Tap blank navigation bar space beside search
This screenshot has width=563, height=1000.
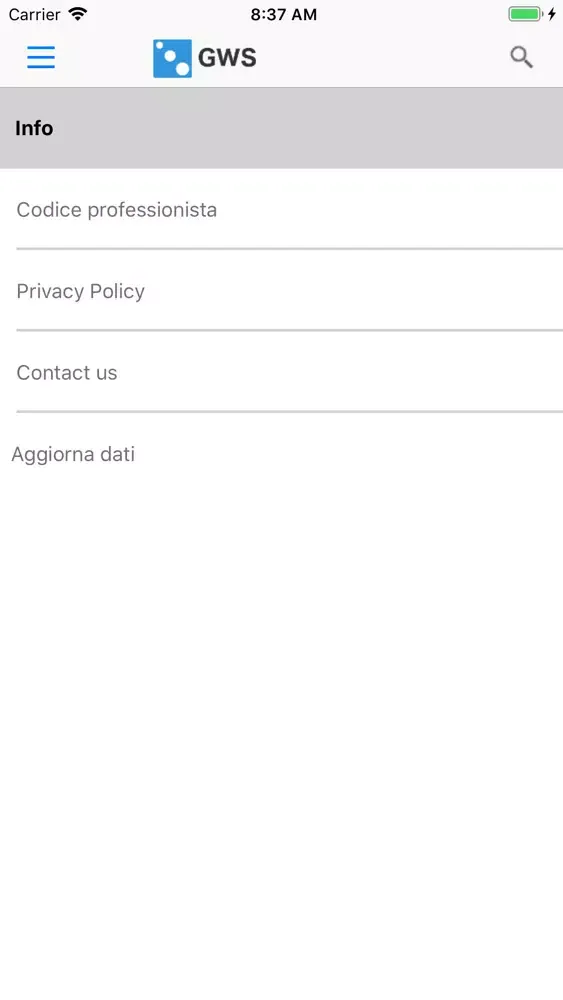point(383,58)
